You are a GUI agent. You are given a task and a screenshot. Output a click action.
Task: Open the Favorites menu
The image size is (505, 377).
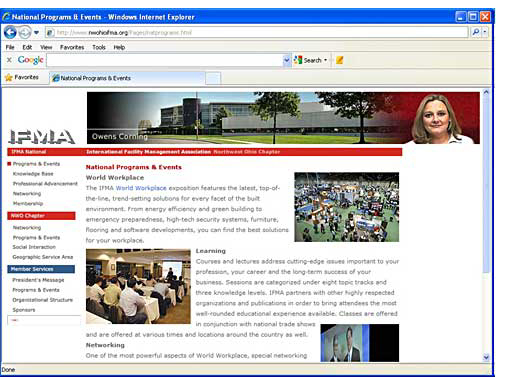pyautogui.click(x=72, y=47)
